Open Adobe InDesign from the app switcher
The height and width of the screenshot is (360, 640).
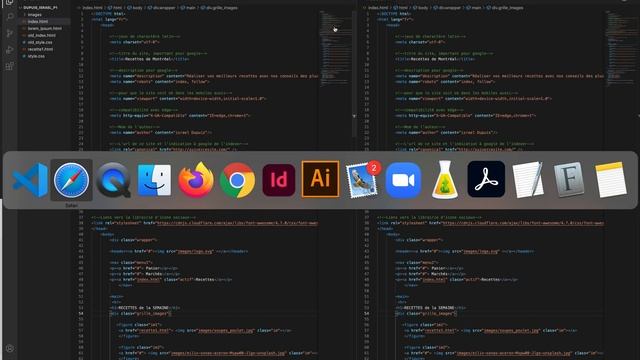pyautogui.click(x=279, y=180)
